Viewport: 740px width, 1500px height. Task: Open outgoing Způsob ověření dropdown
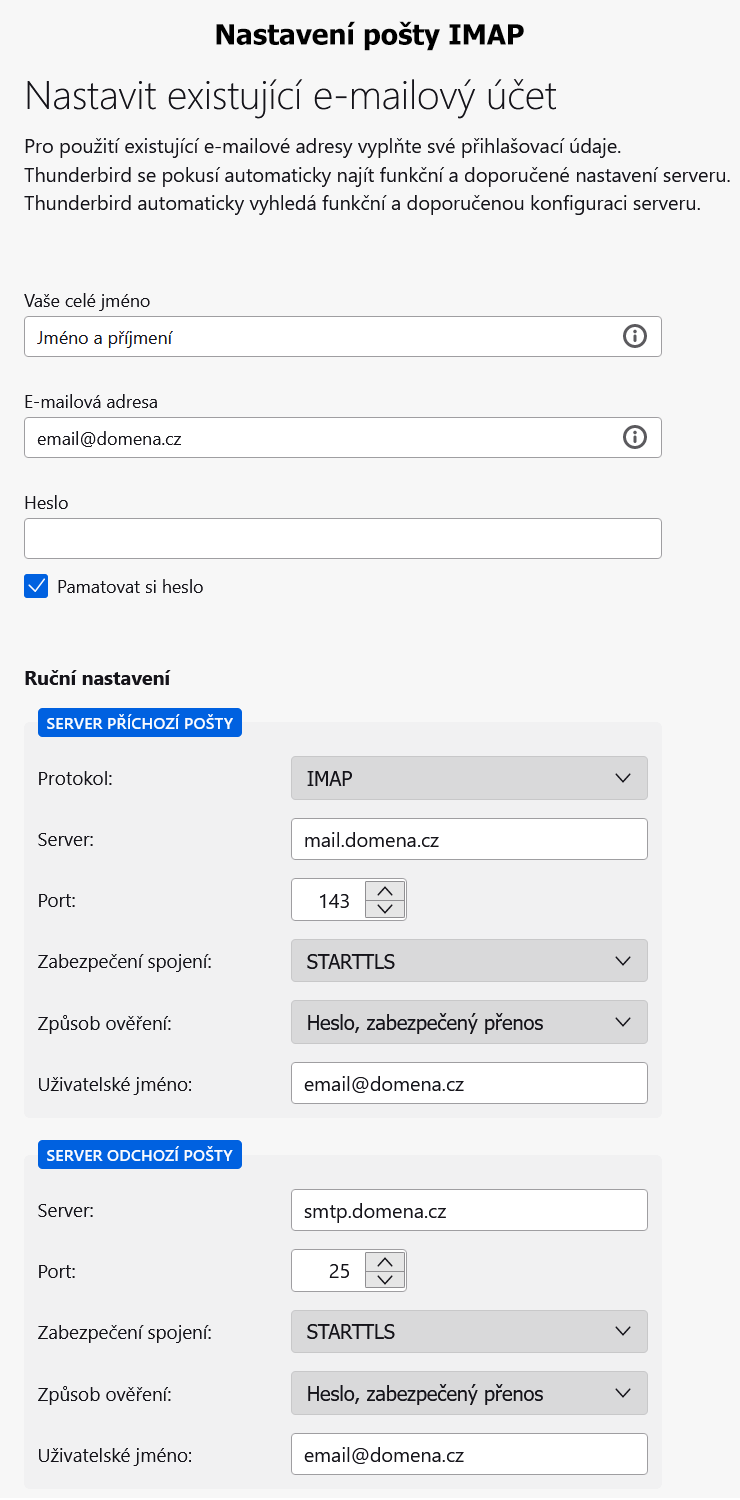[x=469, y=1393]
